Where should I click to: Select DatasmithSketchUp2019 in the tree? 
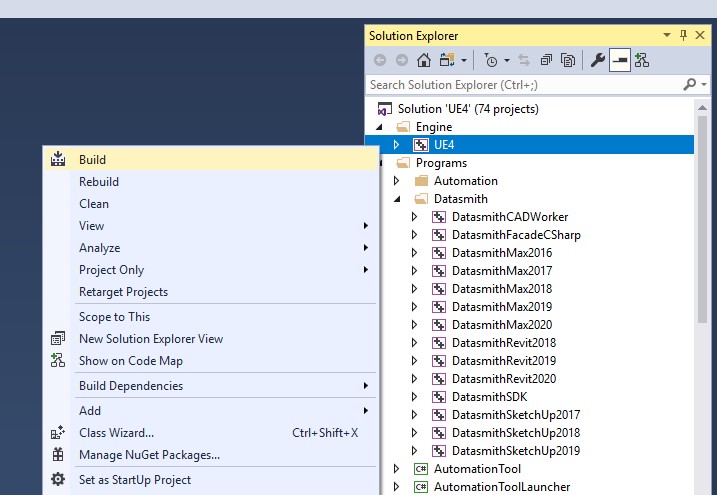[516, 451]
